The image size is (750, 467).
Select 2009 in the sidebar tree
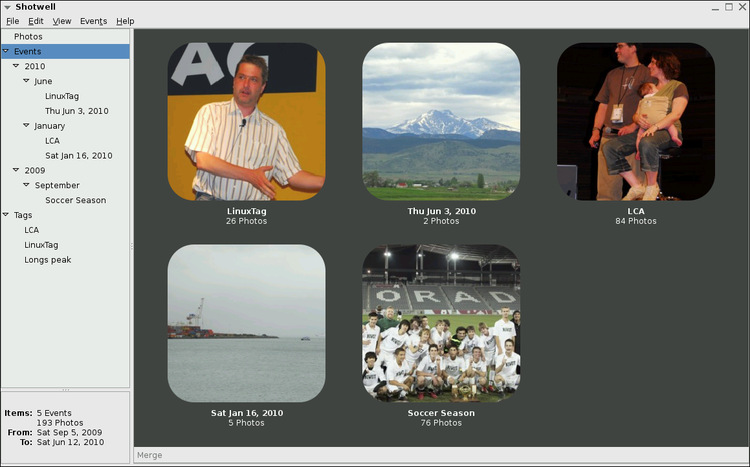(35, 170)
